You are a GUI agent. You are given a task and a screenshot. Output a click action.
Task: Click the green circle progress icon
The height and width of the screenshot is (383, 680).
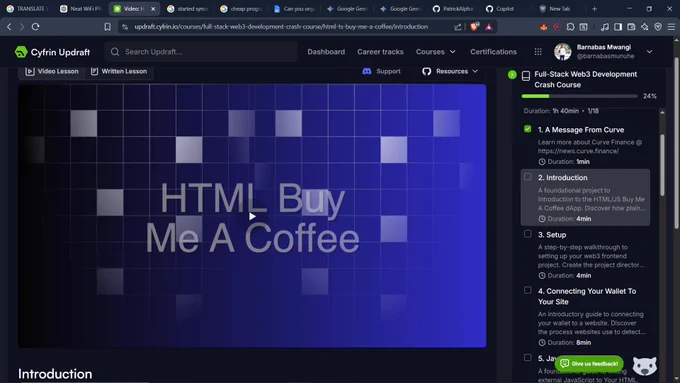point(512,75)
